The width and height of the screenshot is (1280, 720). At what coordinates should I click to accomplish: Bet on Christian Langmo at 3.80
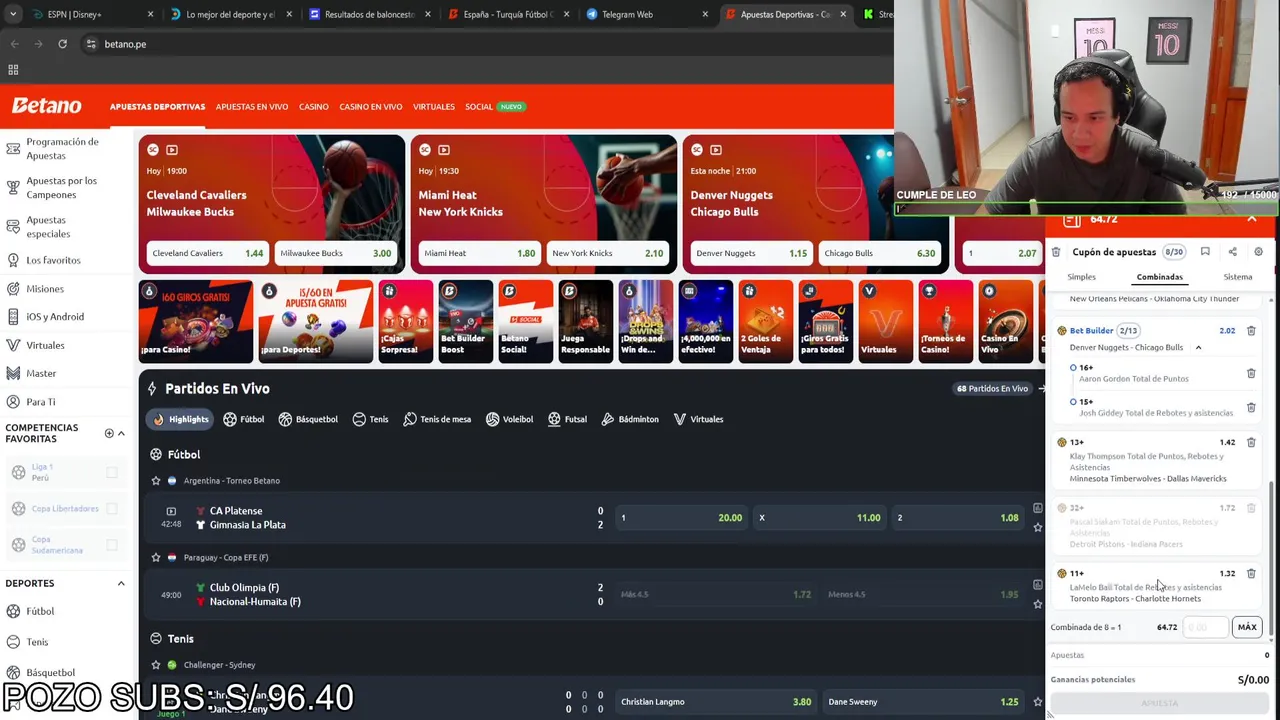(715, 702)
